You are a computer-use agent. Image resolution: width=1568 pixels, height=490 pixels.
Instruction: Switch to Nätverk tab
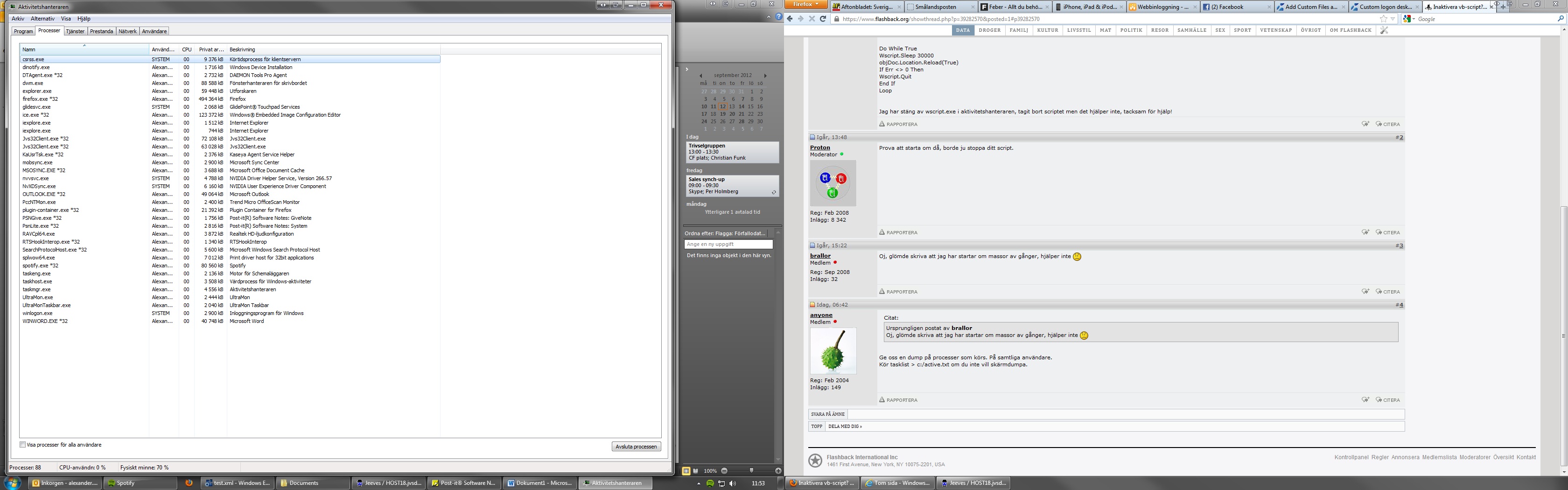coord(128,31)
